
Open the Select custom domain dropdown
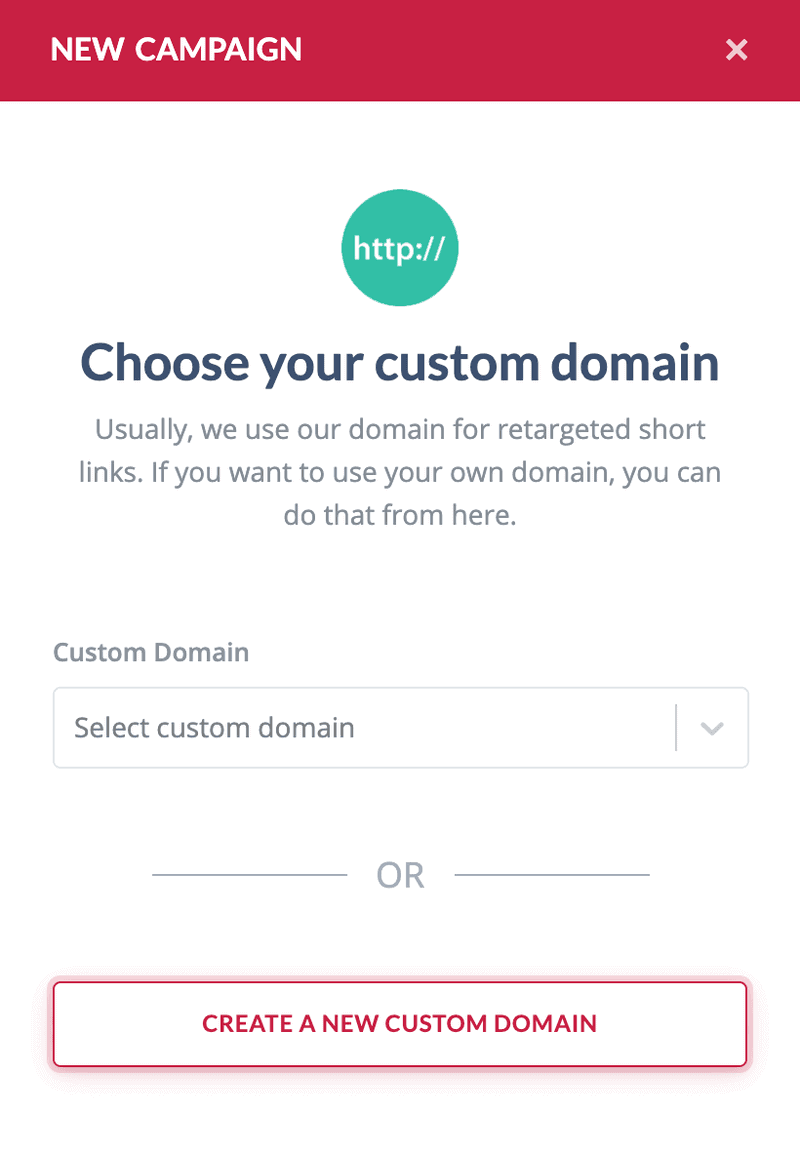tap(401, 727)
